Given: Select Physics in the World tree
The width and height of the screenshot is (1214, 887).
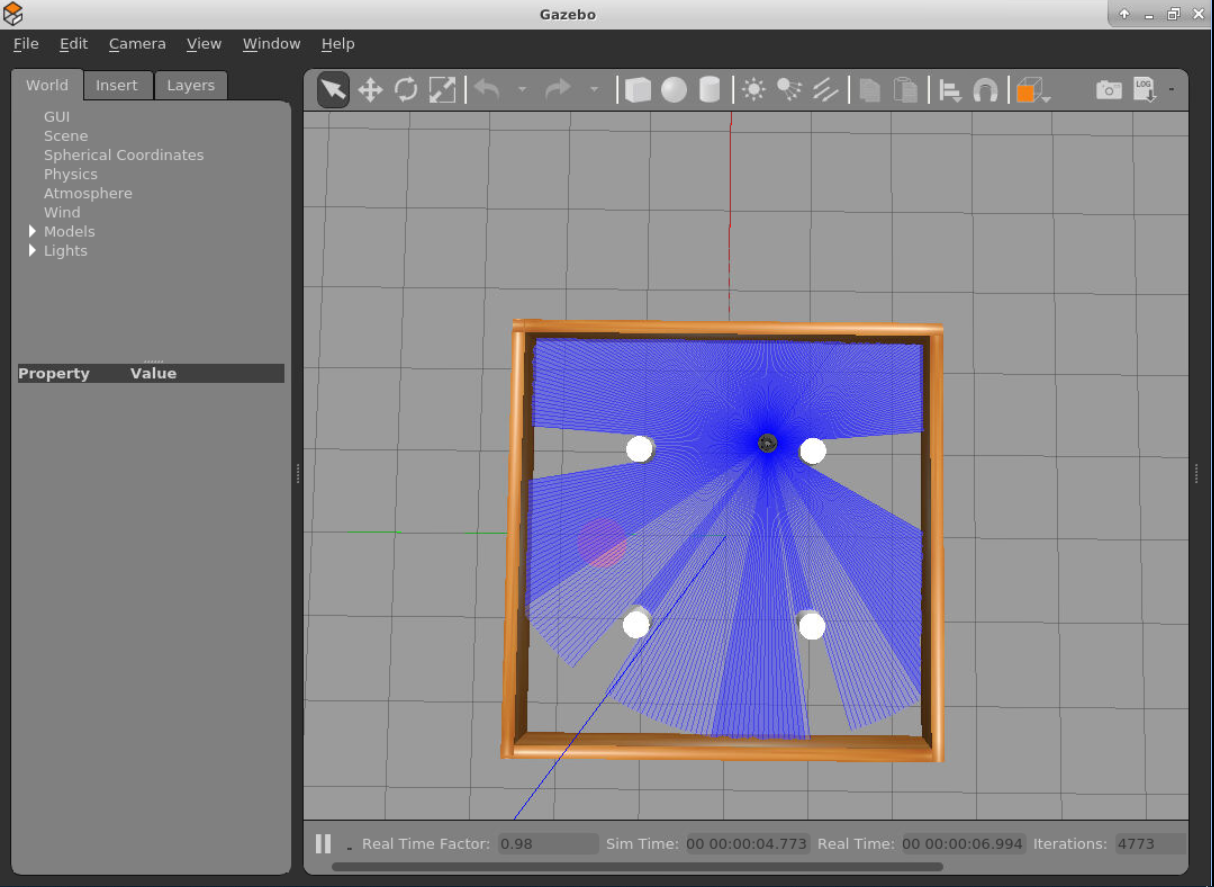Looking at the screenshot, I should 70,174.
